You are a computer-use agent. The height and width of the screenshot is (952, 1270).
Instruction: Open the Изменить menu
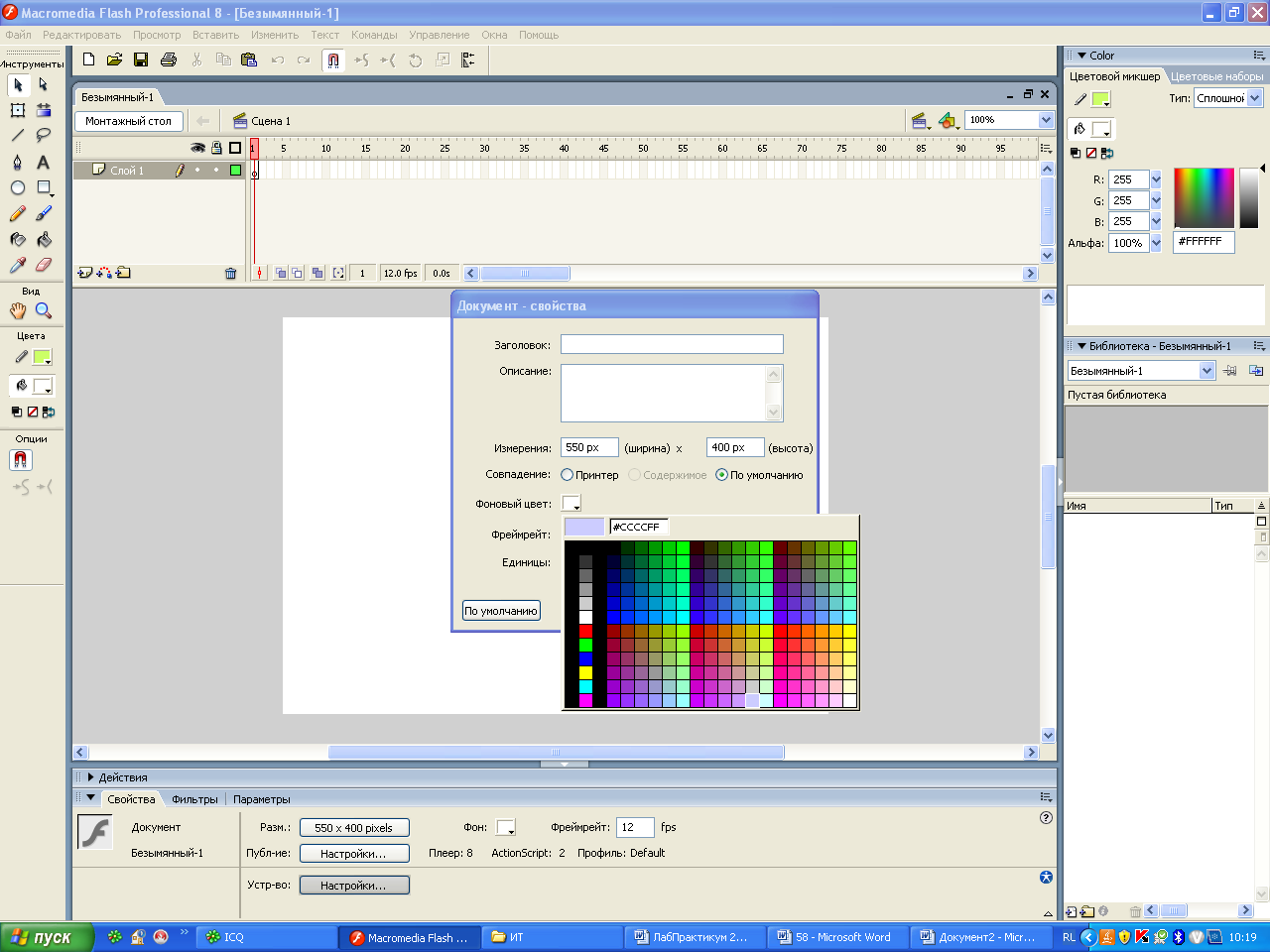point(275,35)
